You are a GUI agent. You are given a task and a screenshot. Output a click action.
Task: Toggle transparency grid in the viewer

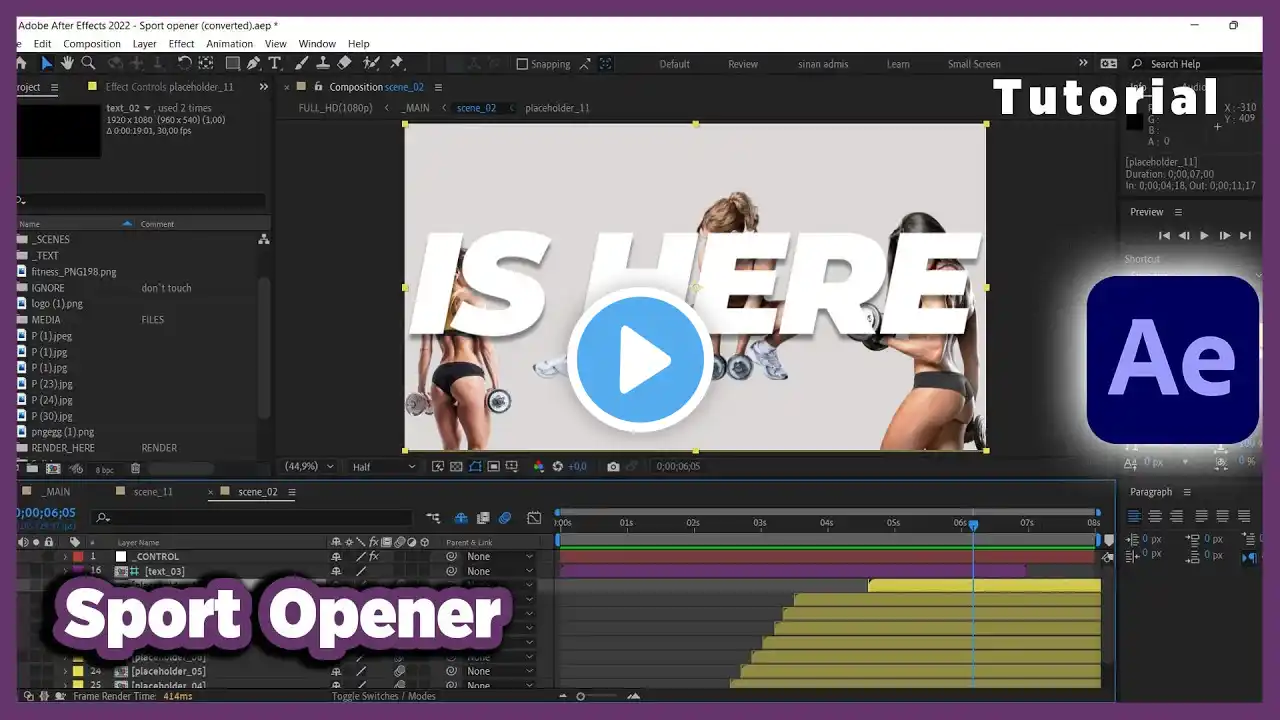(x=456, y=466)
